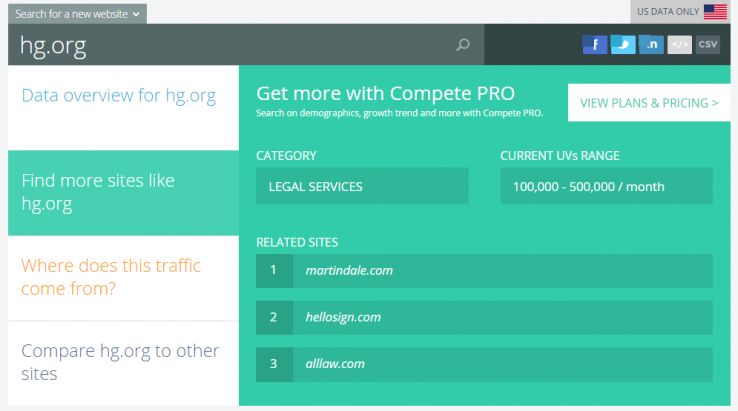
Task: Click the current UVs range value box
Action: 606,186
